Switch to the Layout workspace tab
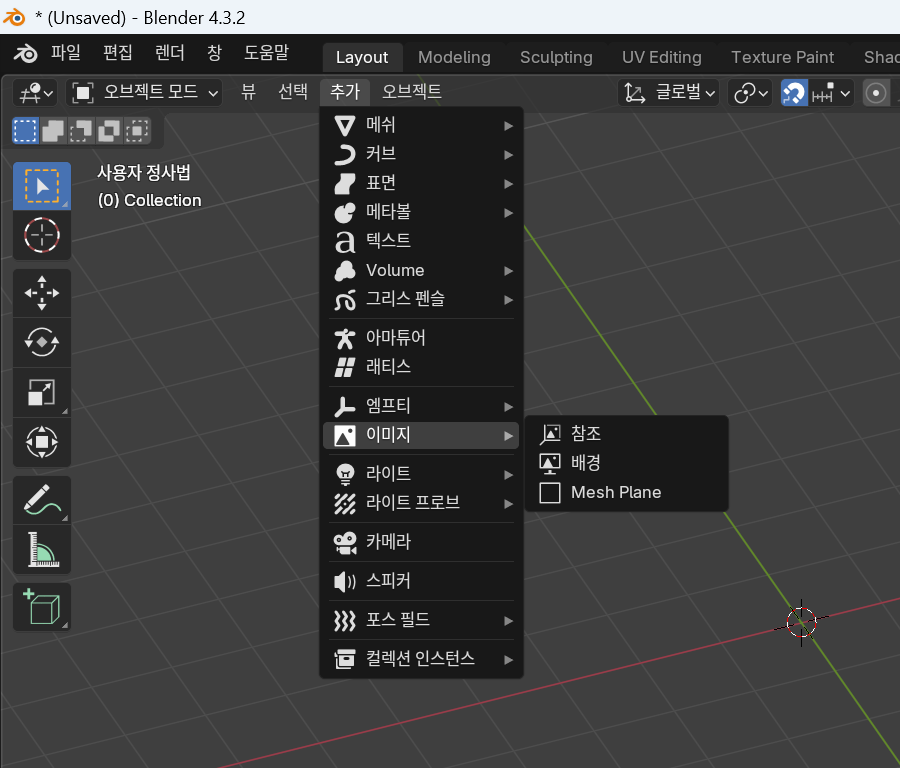Viewport: 900px width, 768px height. [362, 57]
